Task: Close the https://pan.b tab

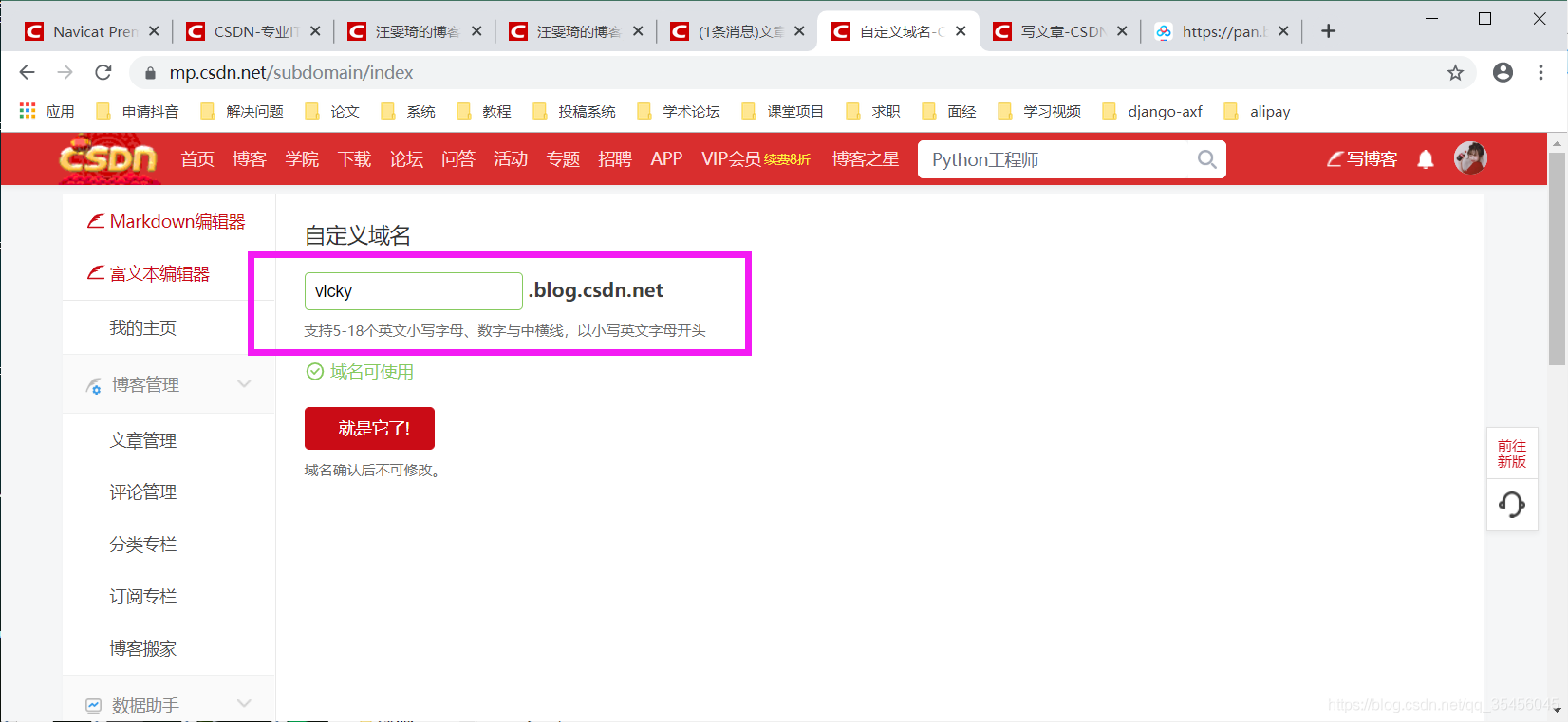Action: [1283, 31]
